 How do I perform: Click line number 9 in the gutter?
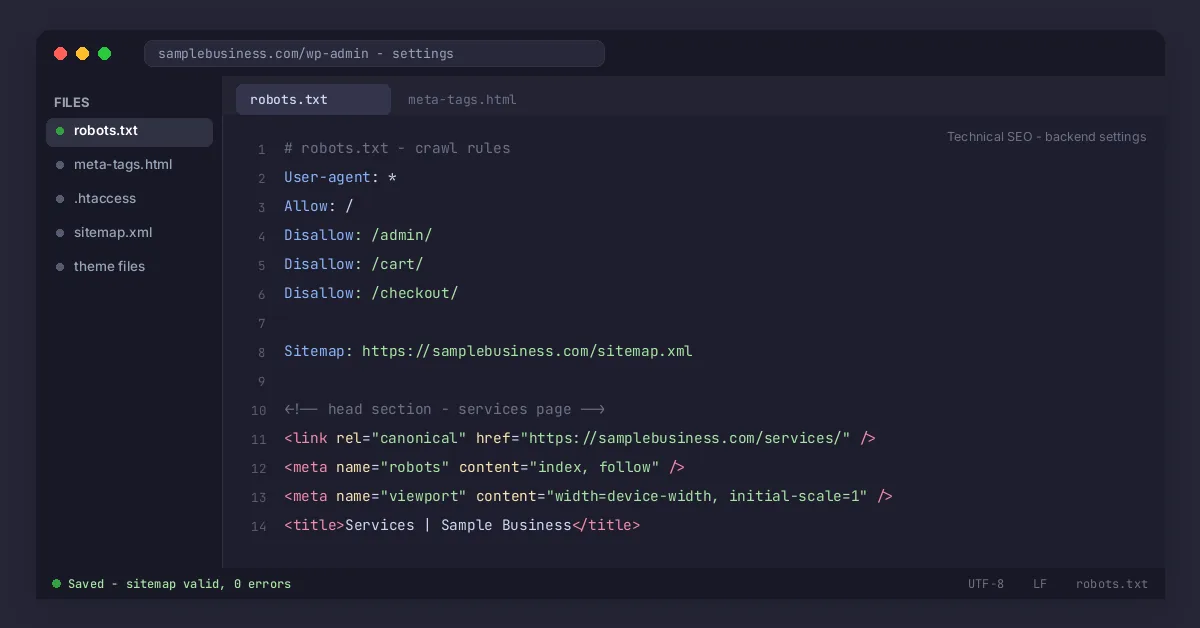click(x=262, y=382)
